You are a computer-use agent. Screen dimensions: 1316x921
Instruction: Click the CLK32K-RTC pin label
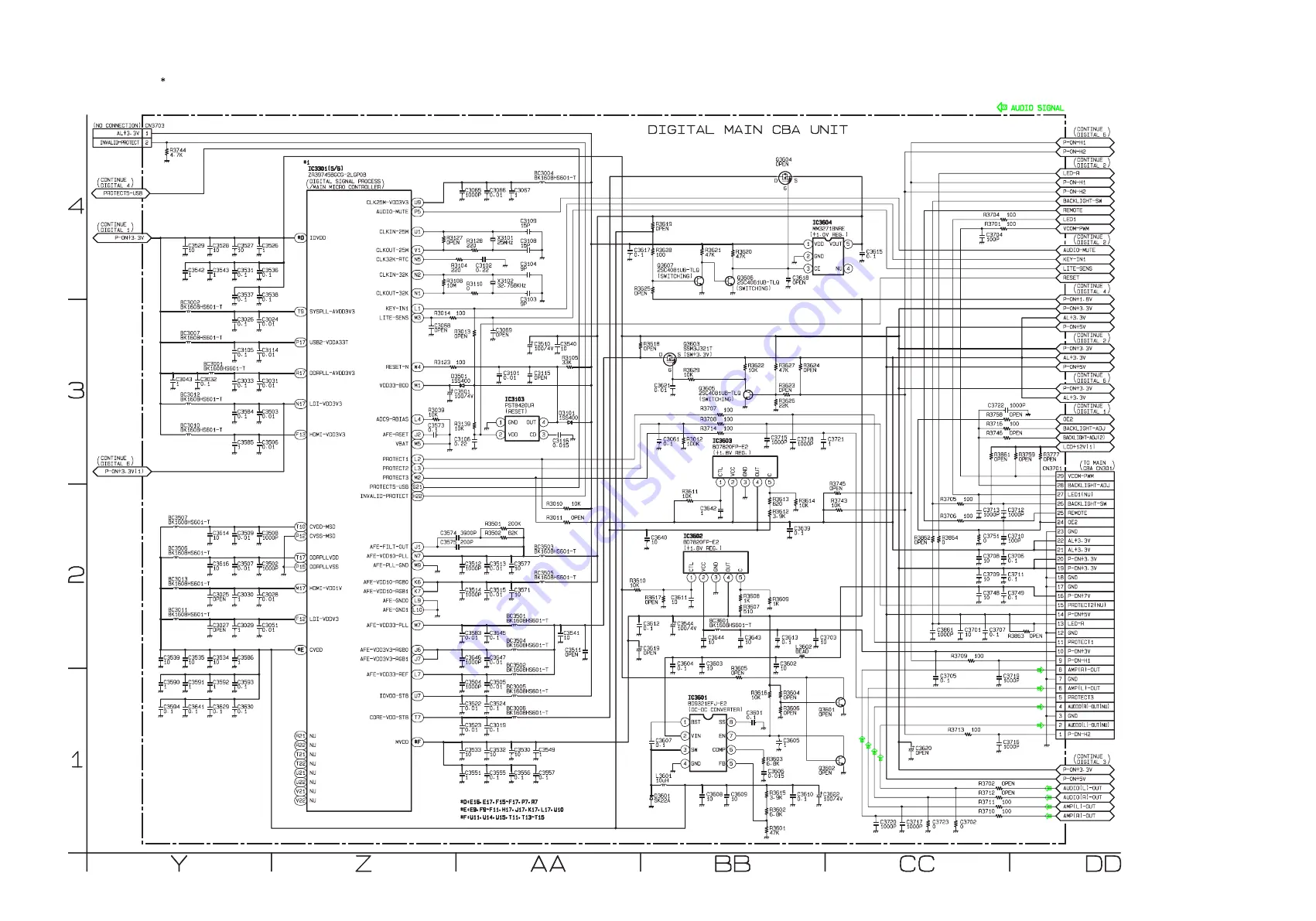pos(391,259)
